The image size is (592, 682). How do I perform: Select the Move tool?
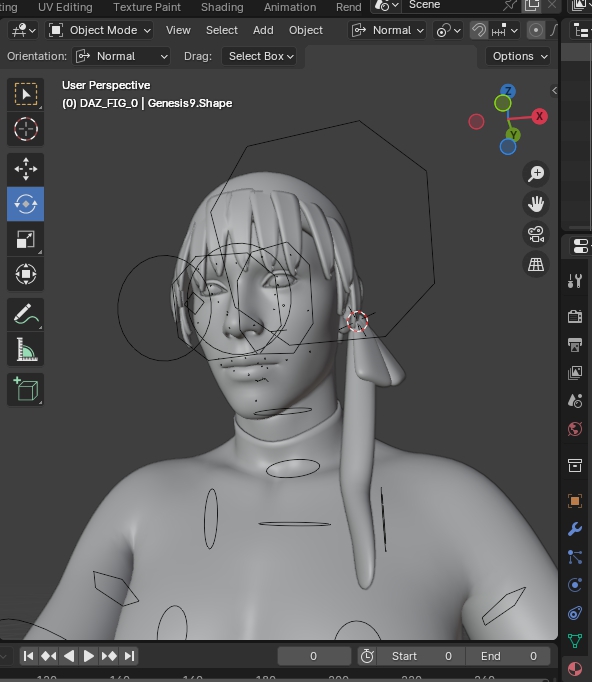26,169
